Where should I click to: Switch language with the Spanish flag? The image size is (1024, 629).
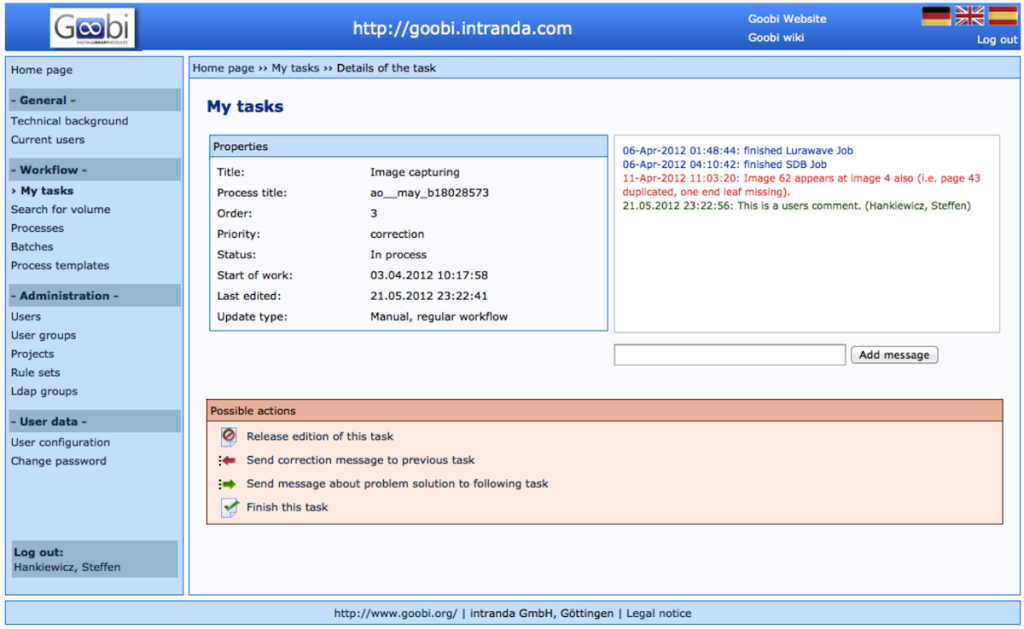pyautogui.click(x=1002, y=16)
